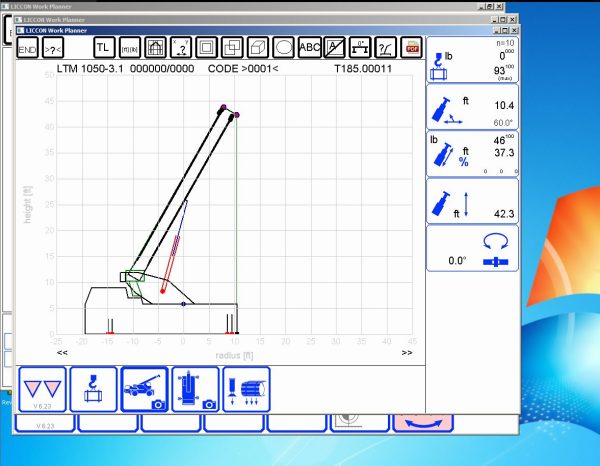Click the crane model text LTM 1050-3.1
Image resolution: width=600 pixels, height=466 pixels.
tap(90, 69)
